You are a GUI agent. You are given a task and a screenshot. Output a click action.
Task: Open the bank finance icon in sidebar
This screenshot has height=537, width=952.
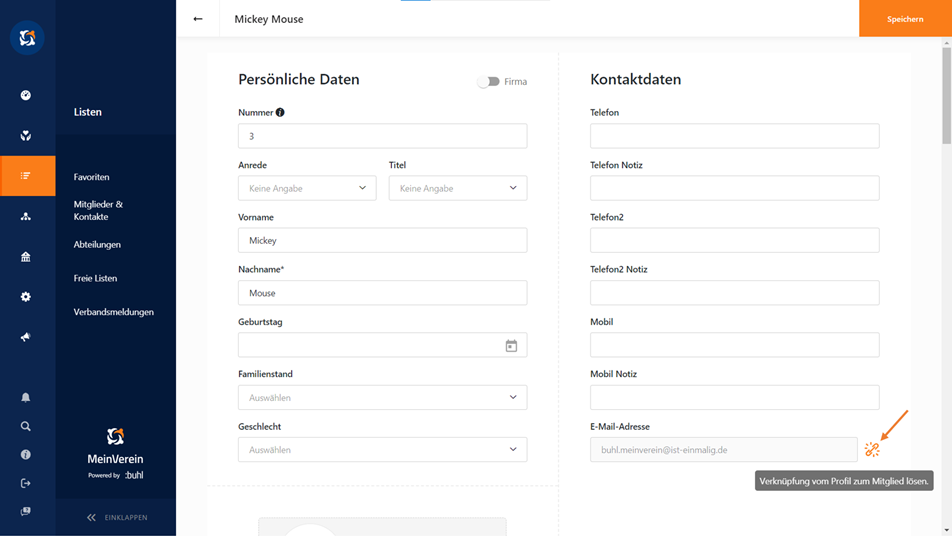(x=26, y=256)
